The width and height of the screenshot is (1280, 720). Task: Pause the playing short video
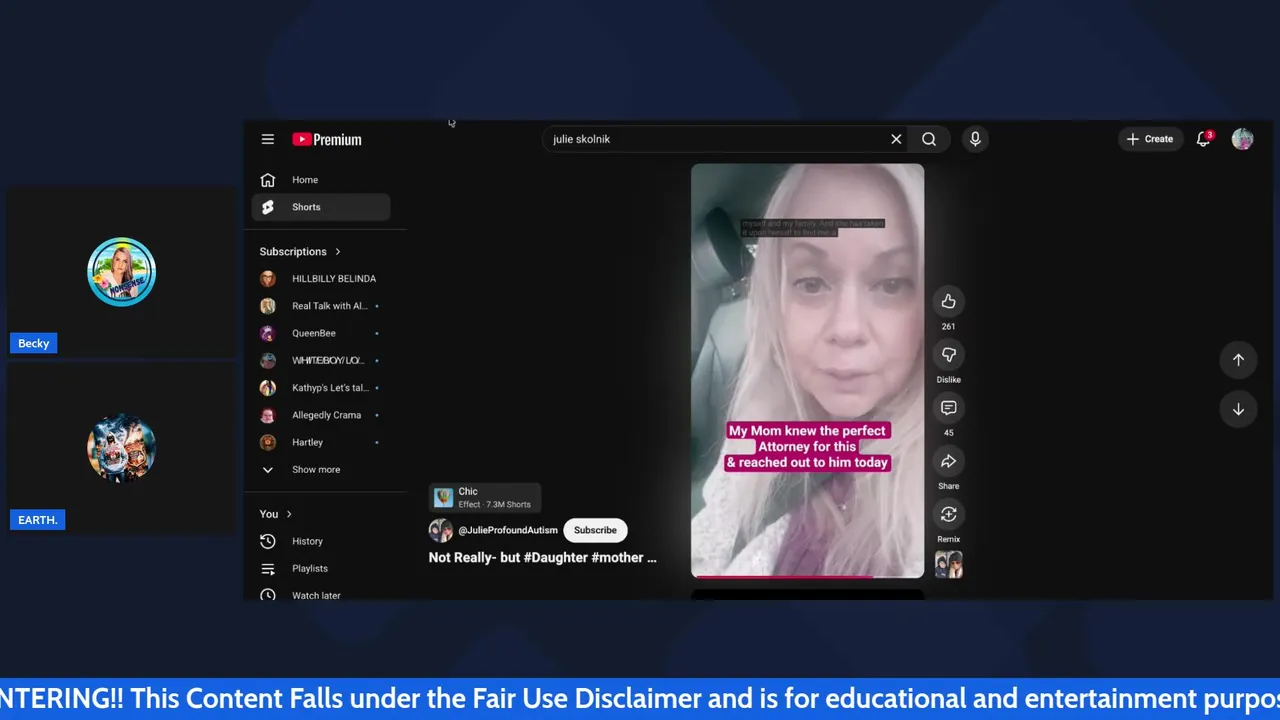pos(807,370)
